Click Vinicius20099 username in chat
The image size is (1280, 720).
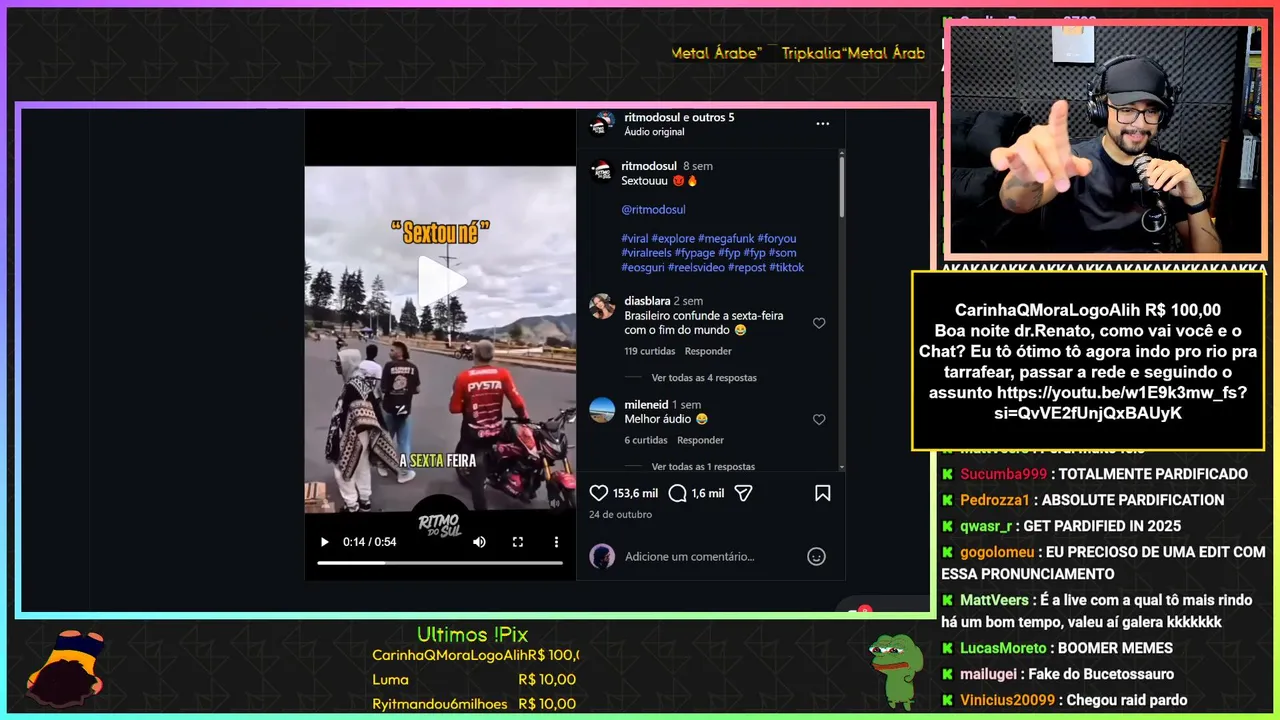[x=1007, y=700]
